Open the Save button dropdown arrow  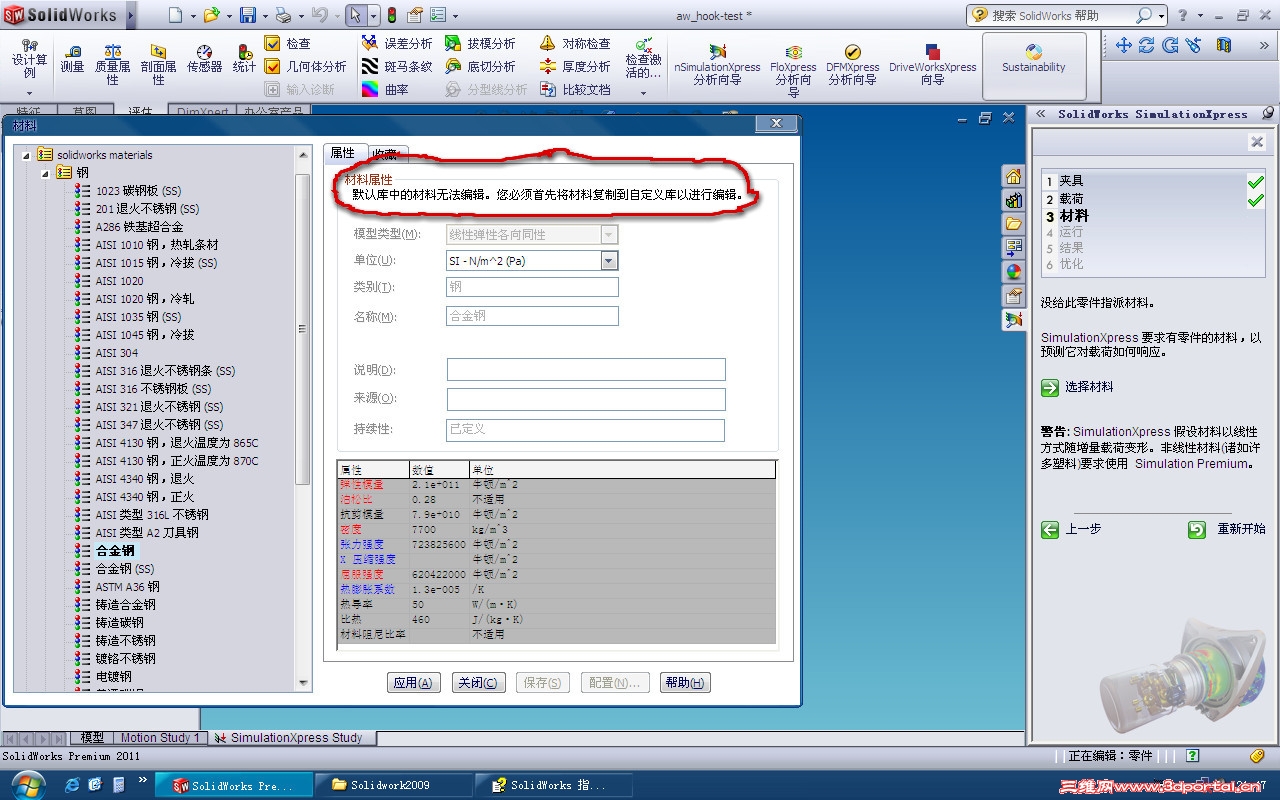[263, 16]
